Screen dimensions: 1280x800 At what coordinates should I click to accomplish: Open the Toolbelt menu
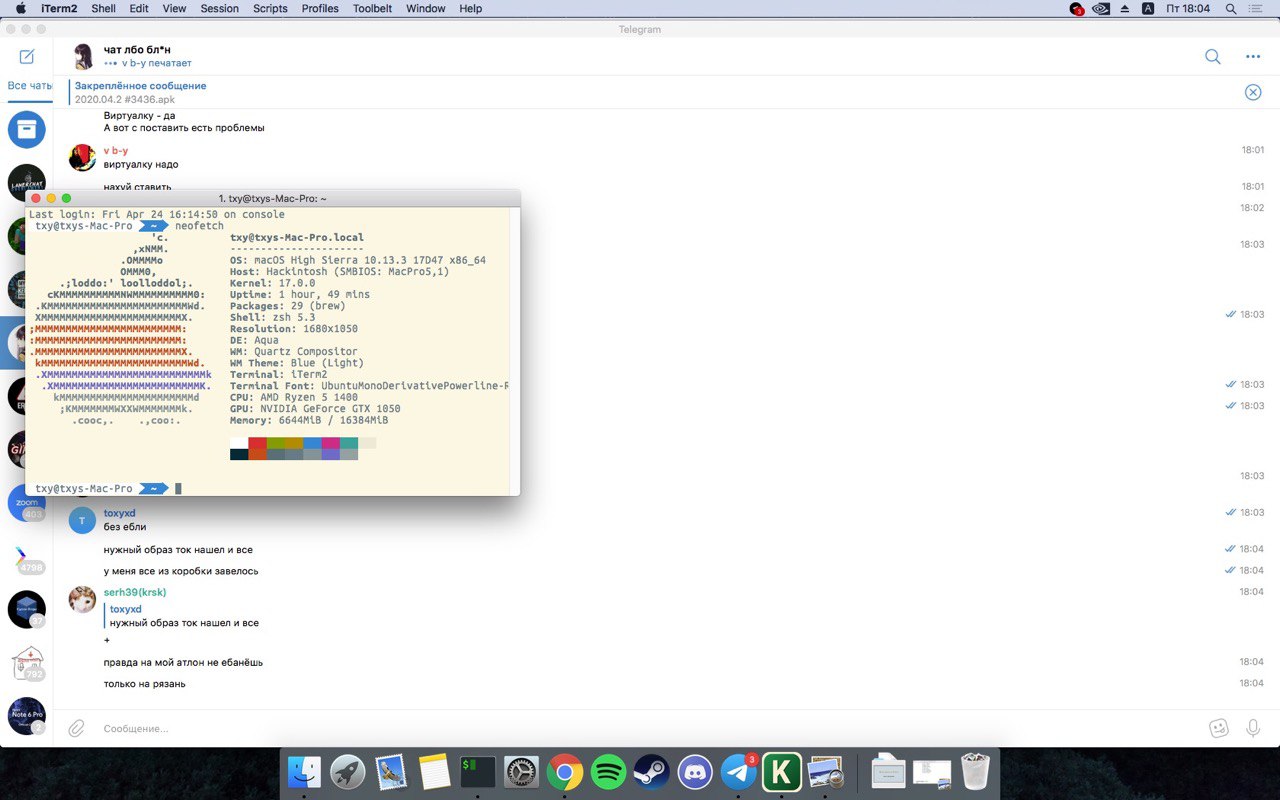click(372, 8)
